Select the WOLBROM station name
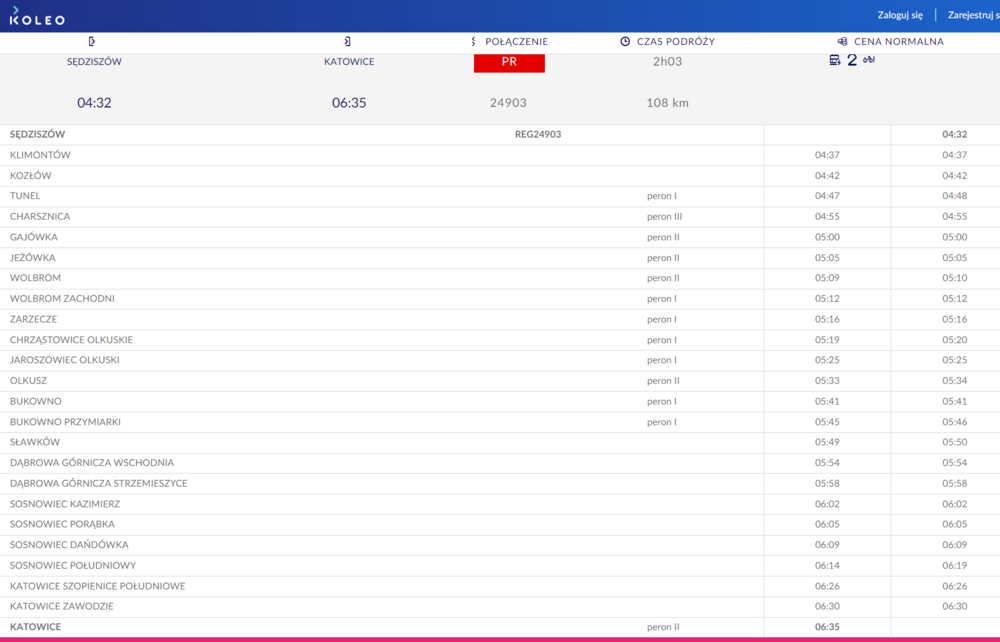 tap(35, 278)
